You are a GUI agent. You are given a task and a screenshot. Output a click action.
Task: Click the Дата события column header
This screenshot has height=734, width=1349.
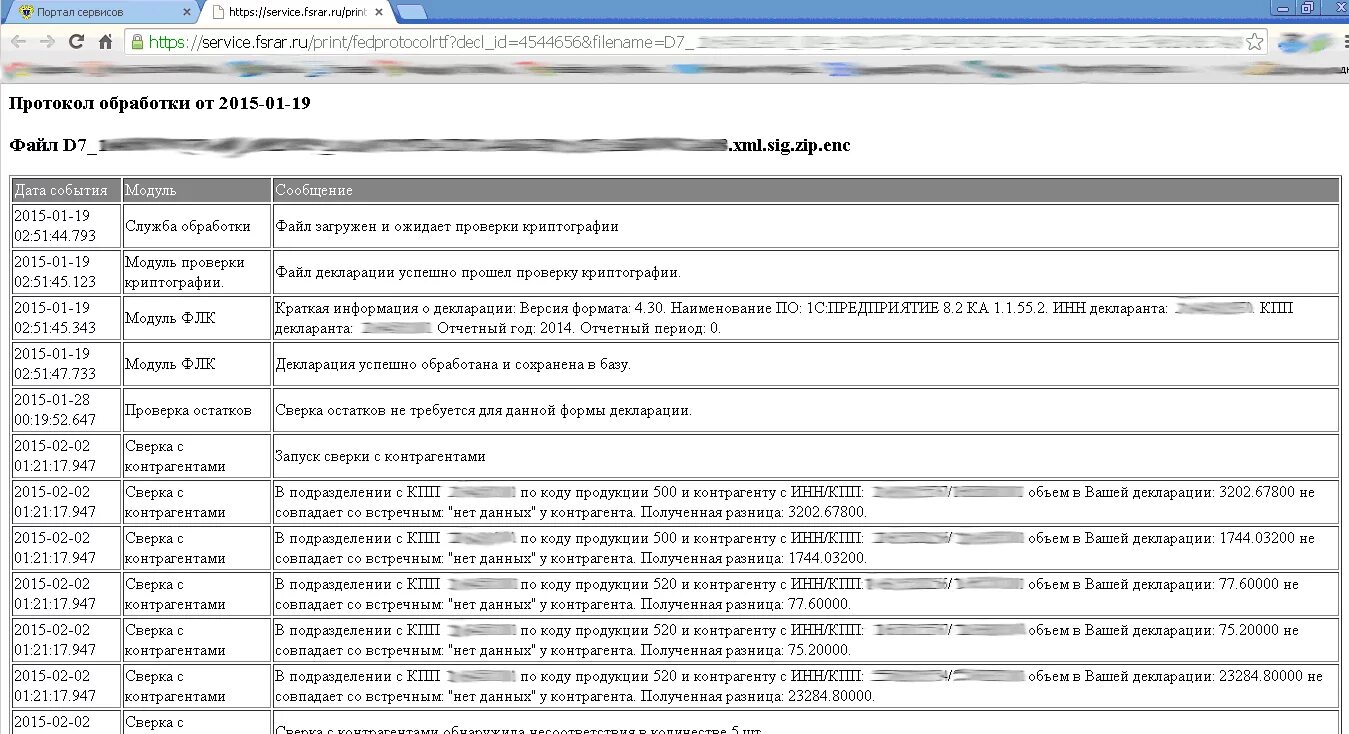tap(66, 190)
